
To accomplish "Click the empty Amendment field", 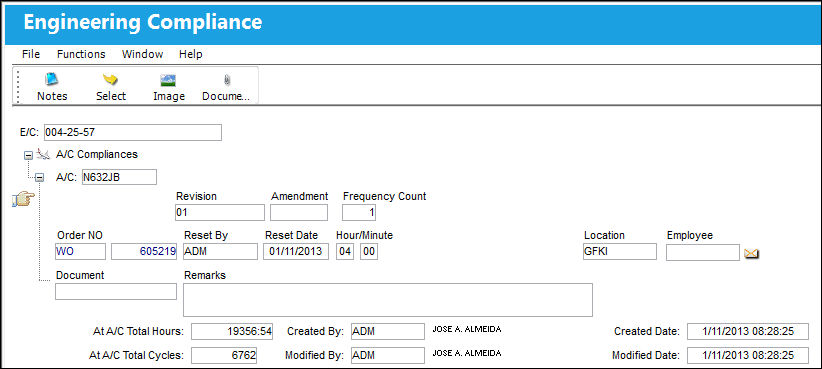I will (299, 213).
